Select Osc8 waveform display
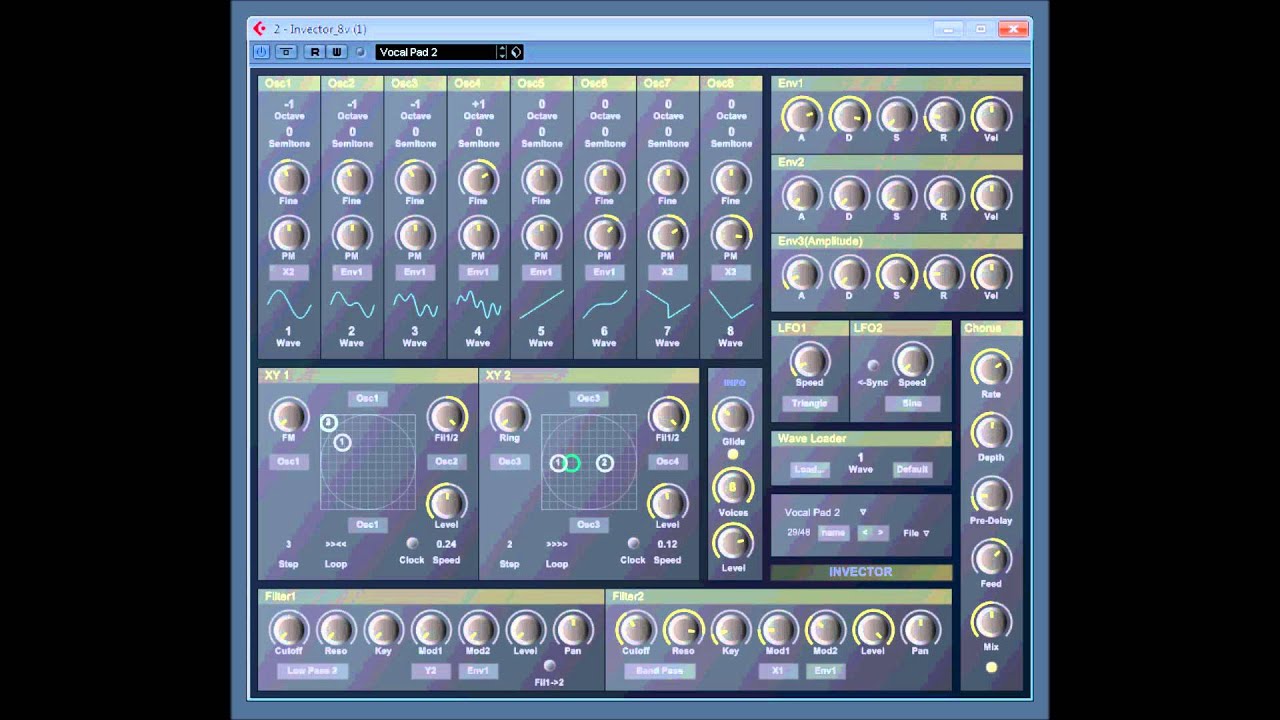The image size is (1280, 720). (731, 304)
